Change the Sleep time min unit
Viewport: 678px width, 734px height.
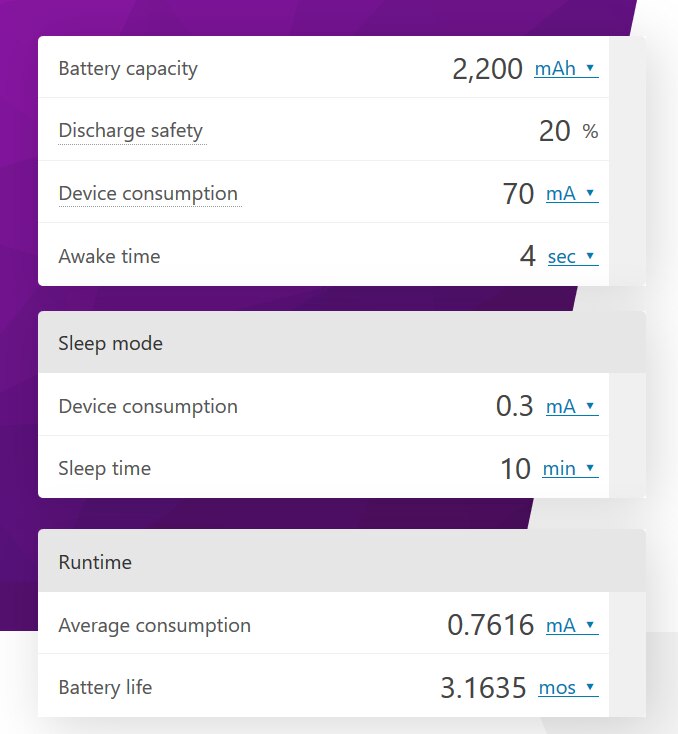(x=570, y=469)
